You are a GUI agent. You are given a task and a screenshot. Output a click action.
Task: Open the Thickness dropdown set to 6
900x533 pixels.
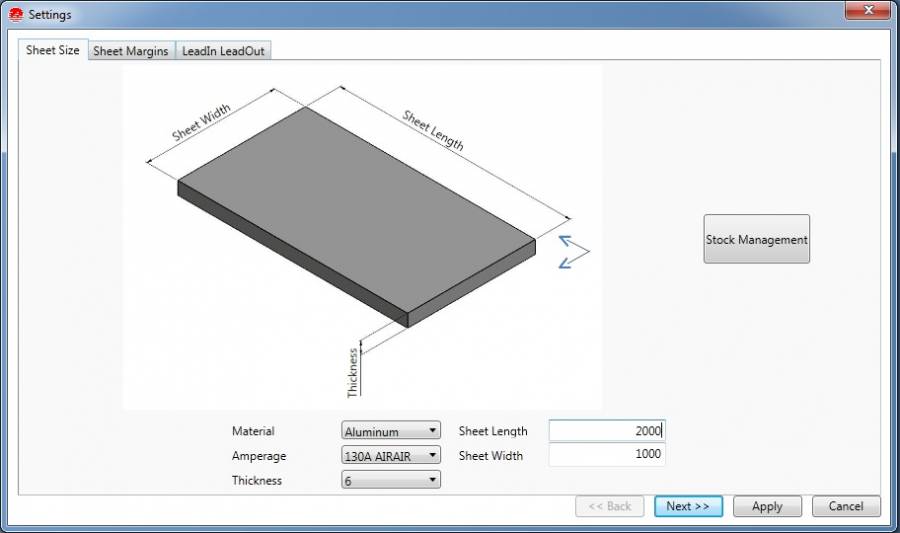[x=390, y=480]
